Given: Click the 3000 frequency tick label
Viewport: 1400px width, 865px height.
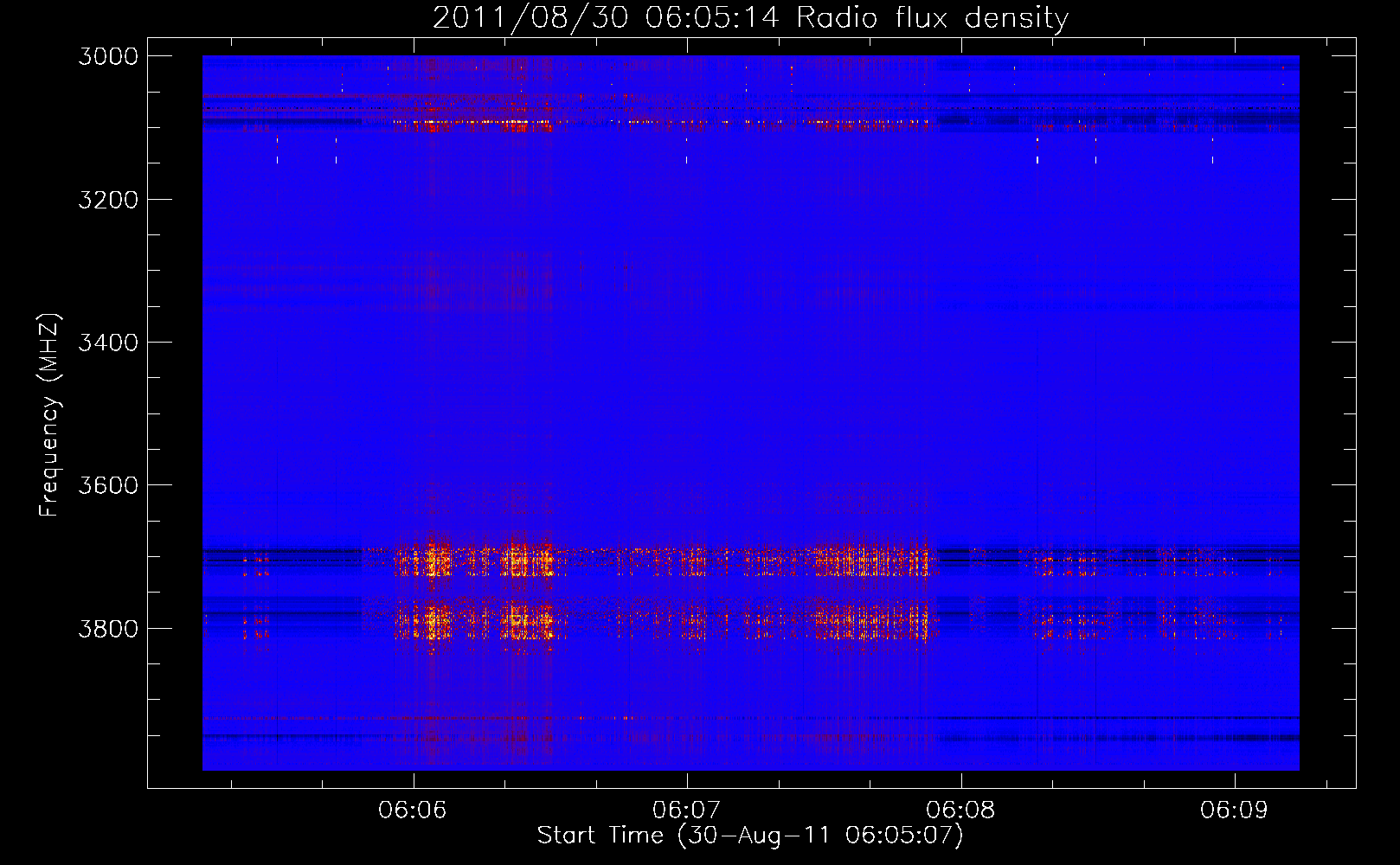Looking at the screenshot, I should click(108, 56).
